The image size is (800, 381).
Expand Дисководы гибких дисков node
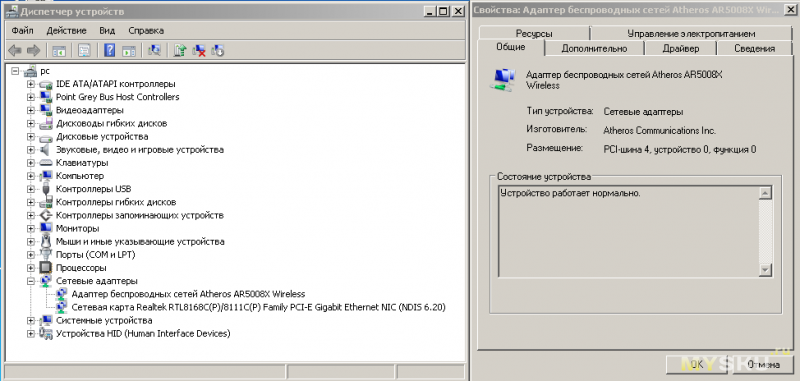[31, 123]
